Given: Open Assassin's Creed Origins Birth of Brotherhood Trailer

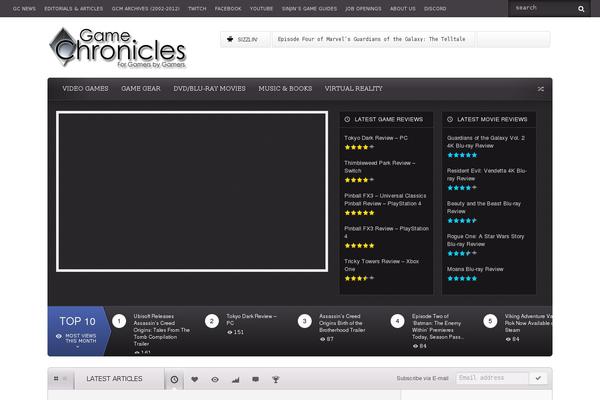Looking at the screenshot, I should 342,323.
